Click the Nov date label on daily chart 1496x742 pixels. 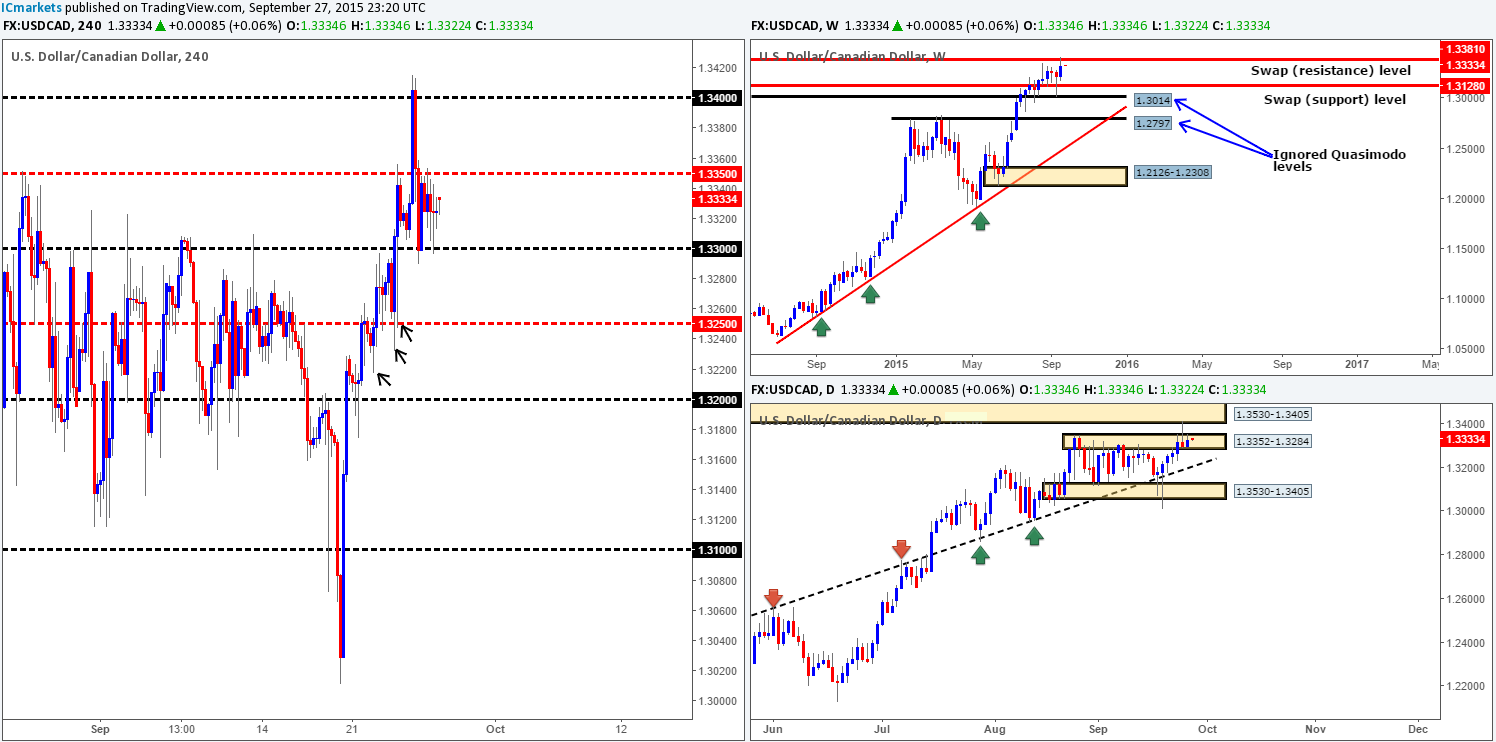coord(1316,728)
